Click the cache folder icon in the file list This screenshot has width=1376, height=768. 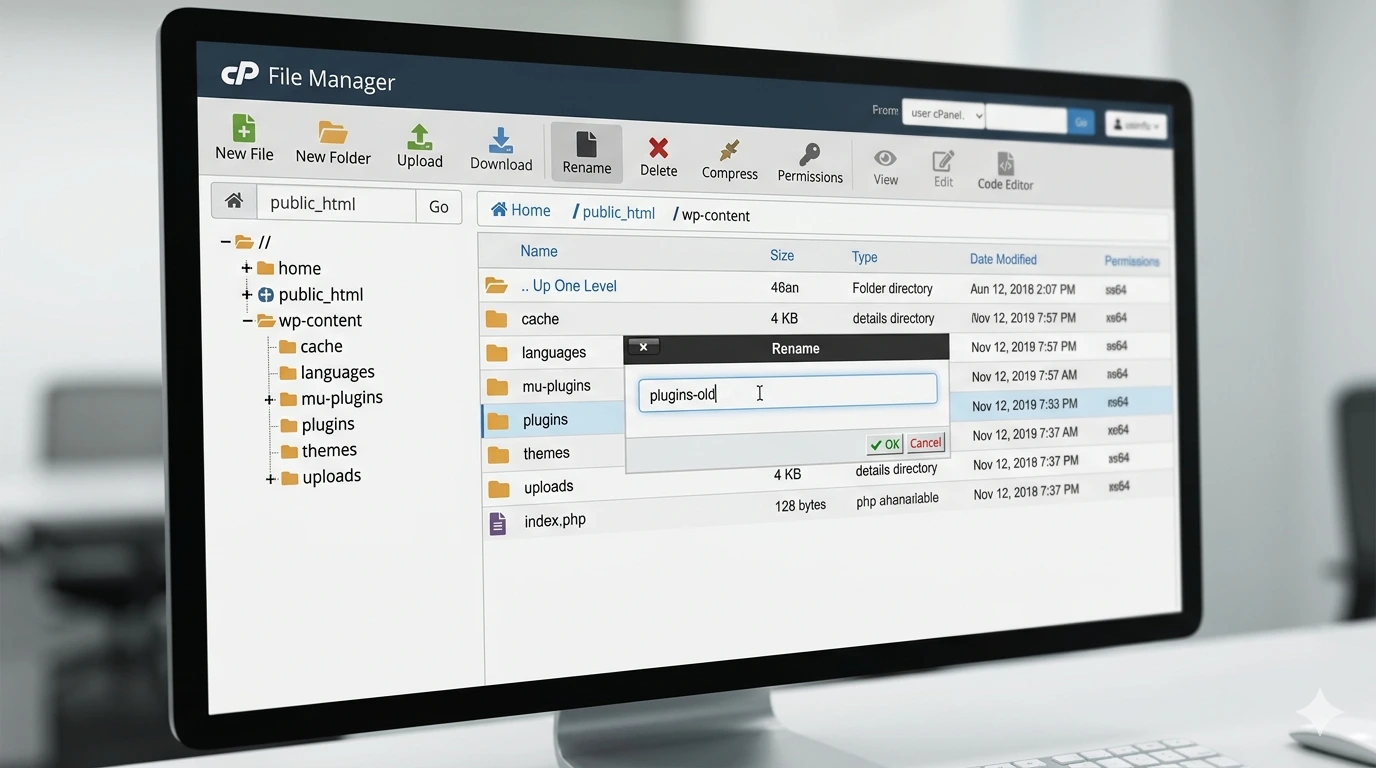pyautogui.click(x=497, y=319)
